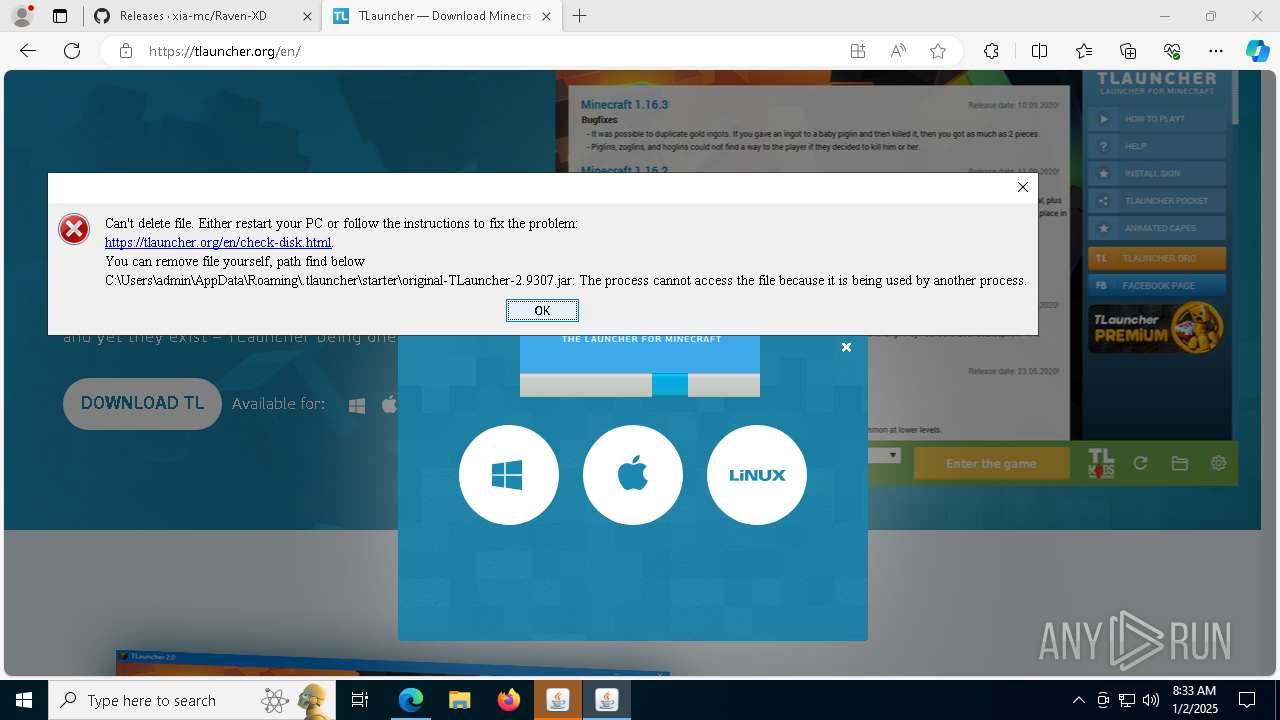This screenshot has width=1280, height=720.
Task: View site information lock icon
Action: click(x=126, y=51)
